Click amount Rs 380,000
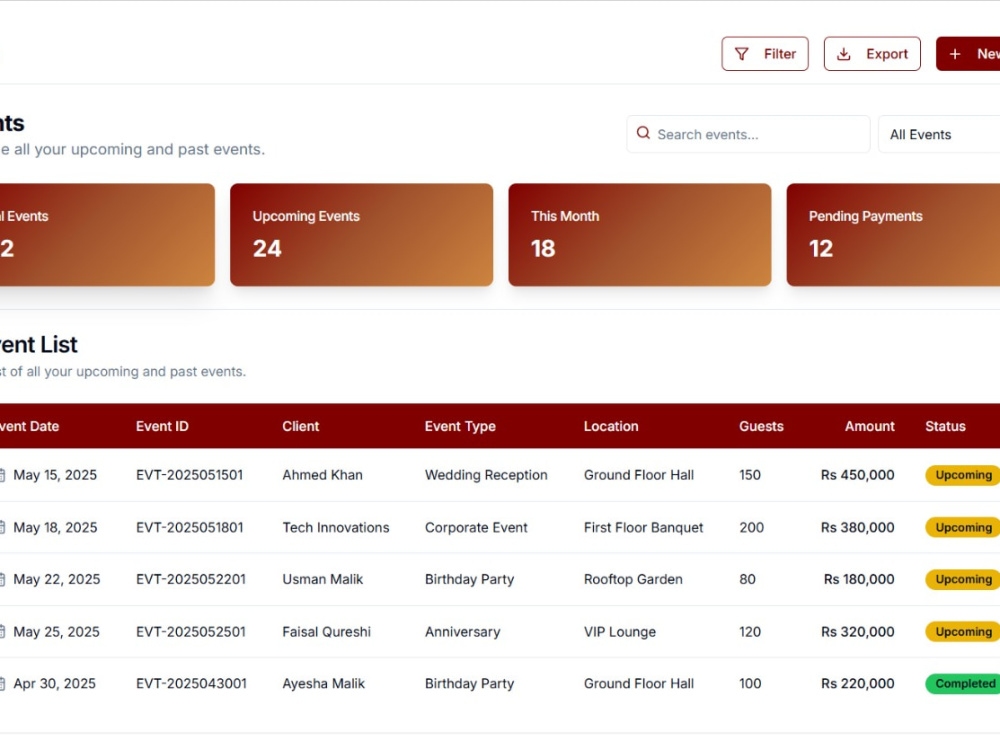1000x749 pixels. [x=857, y=528]
